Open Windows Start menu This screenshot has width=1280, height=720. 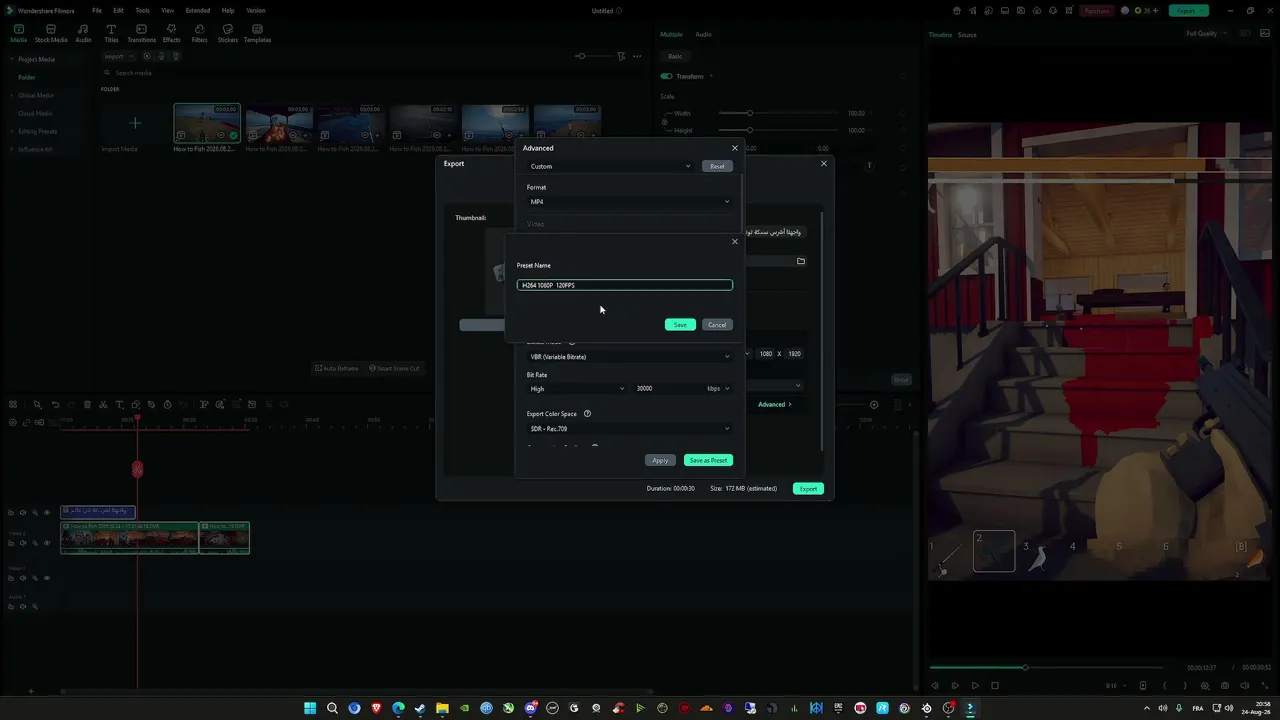point(310,708)
